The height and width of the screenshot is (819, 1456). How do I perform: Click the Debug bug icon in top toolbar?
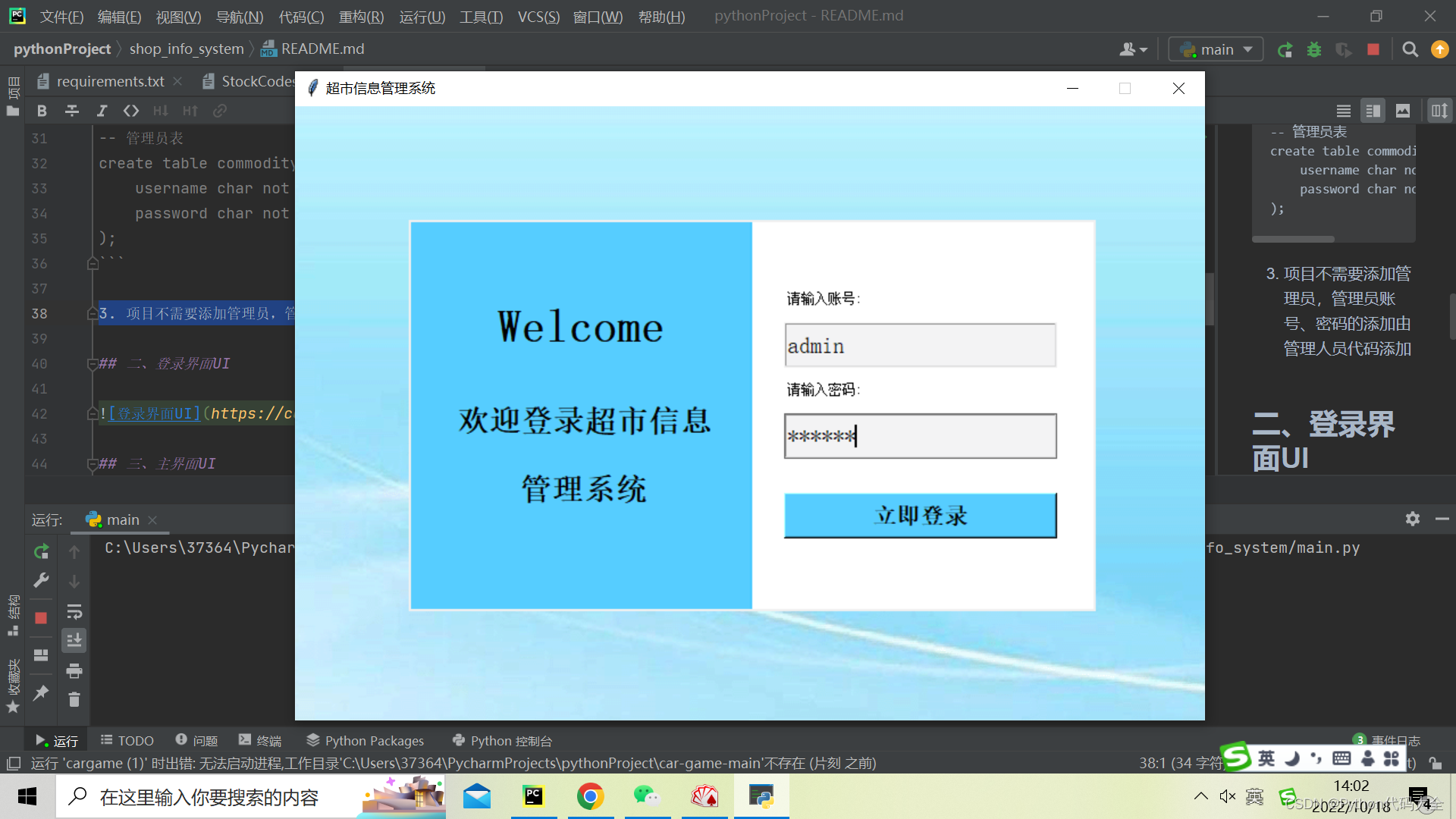(x=1314, y=49)
